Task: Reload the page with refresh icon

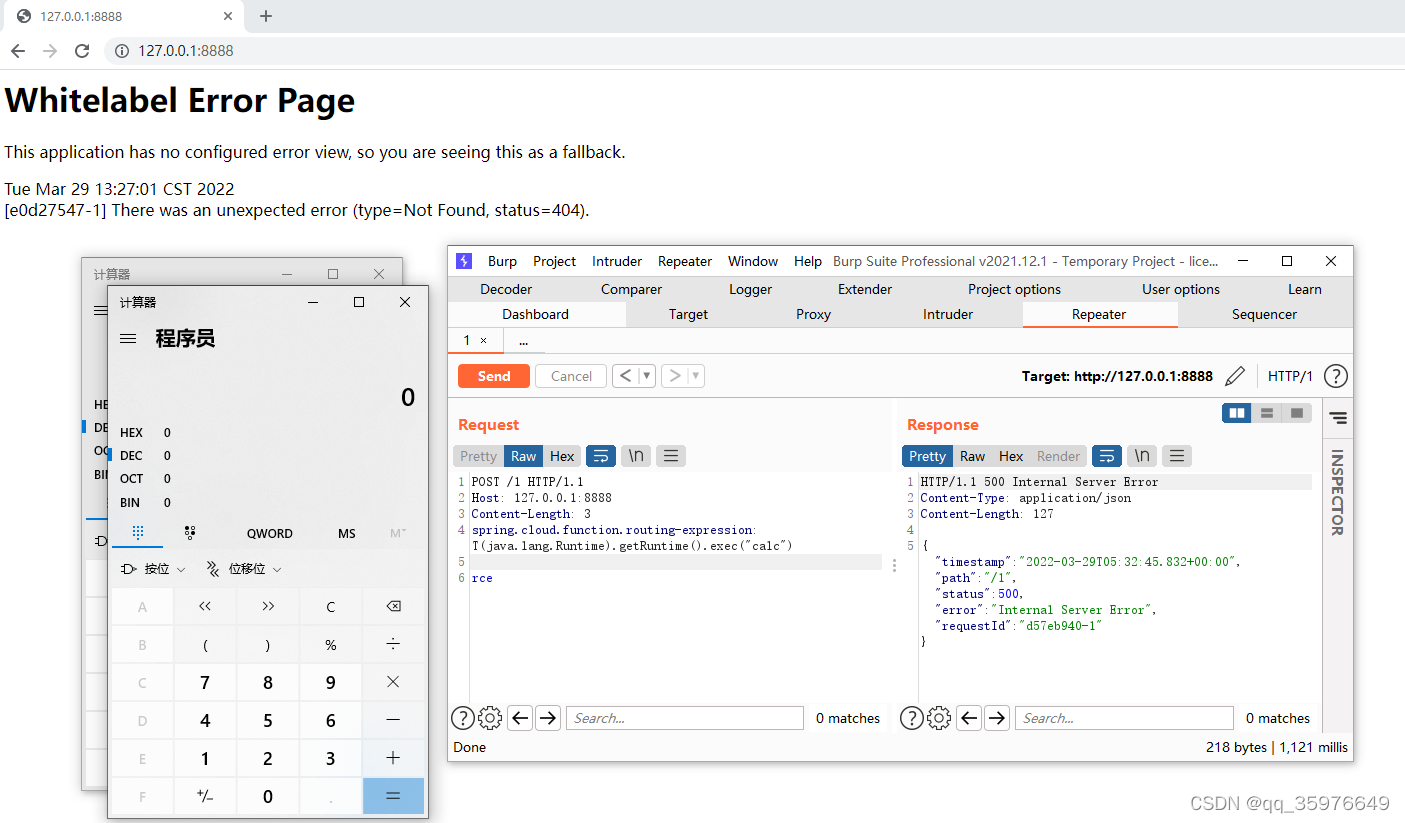Action: tap(82, 50)
